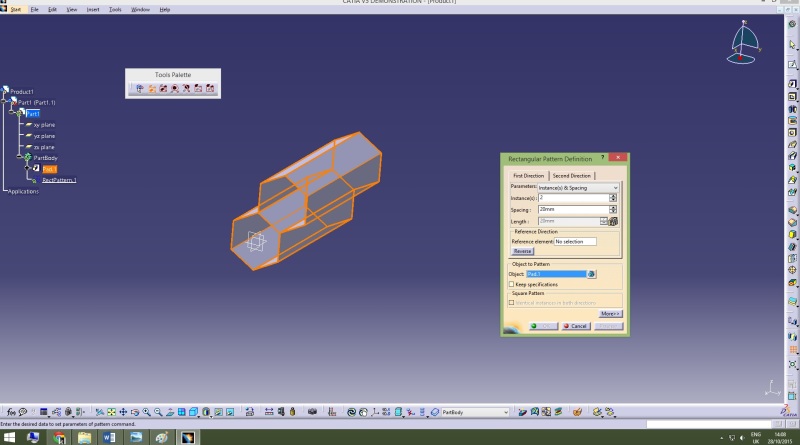Open the Multi-View grid icon
The height and width of the screenshot is (445, 800).
tap(182, 412)
